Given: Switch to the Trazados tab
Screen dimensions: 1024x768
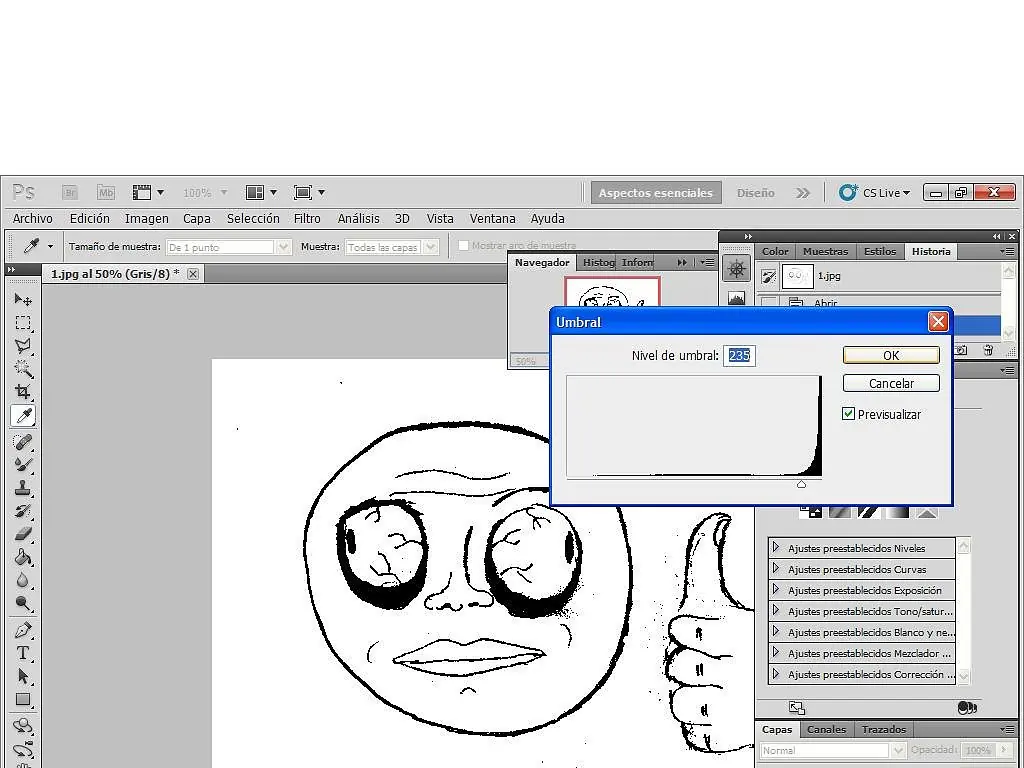Looking at the screenshot, I should pyautogui.click(x=884, y=729).
